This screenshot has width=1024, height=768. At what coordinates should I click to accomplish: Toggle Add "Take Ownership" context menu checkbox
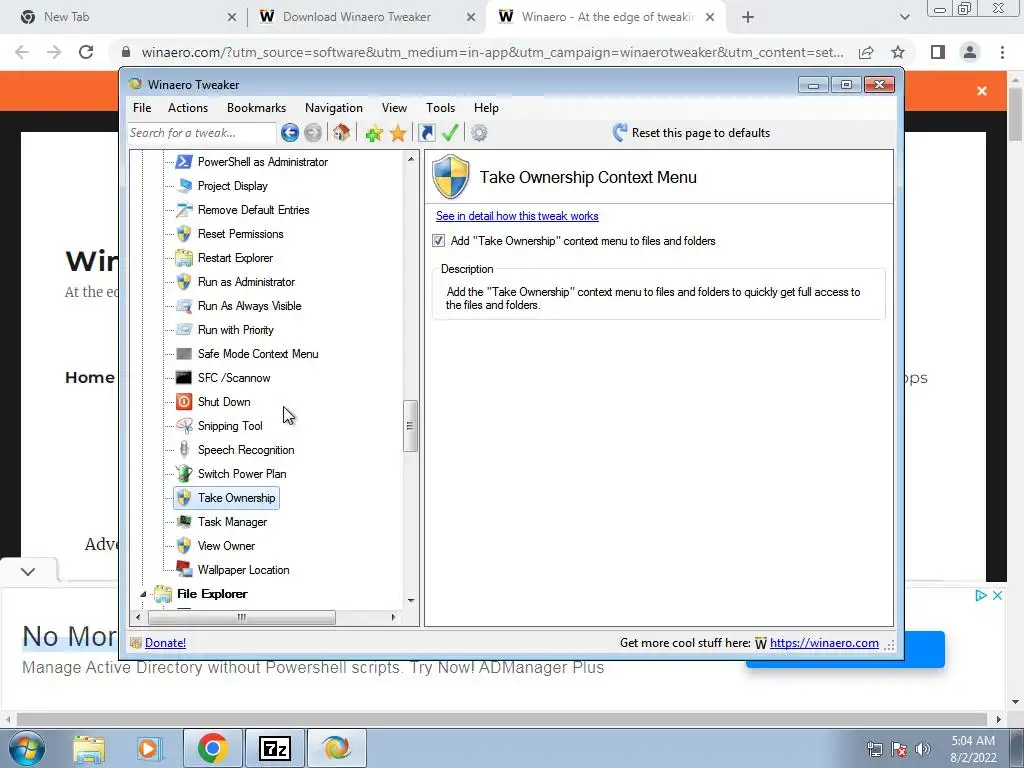(438, 241)
